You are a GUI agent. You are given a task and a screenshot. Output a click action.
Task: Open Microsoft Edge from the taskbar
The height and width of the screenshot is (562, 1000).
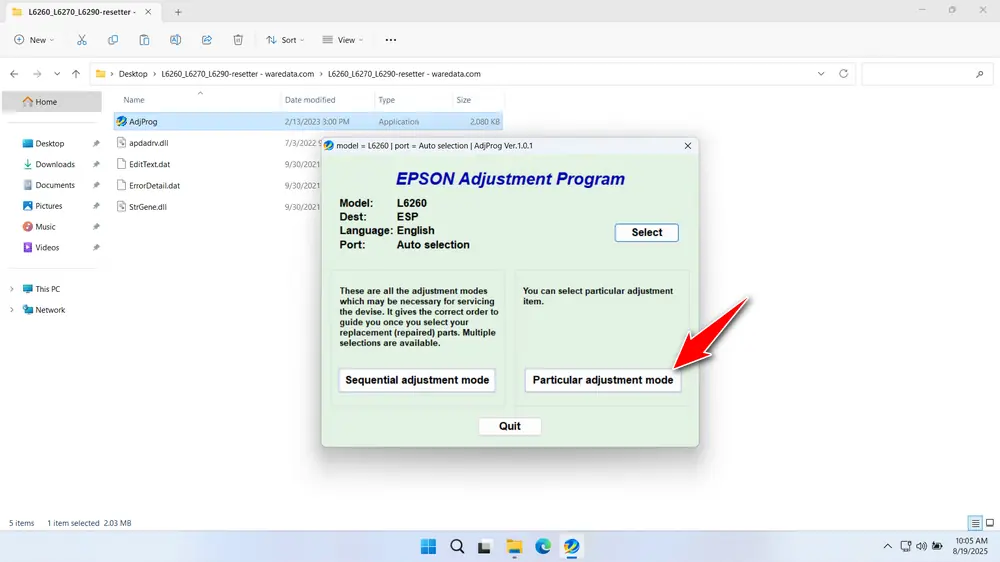coord(542,546)
